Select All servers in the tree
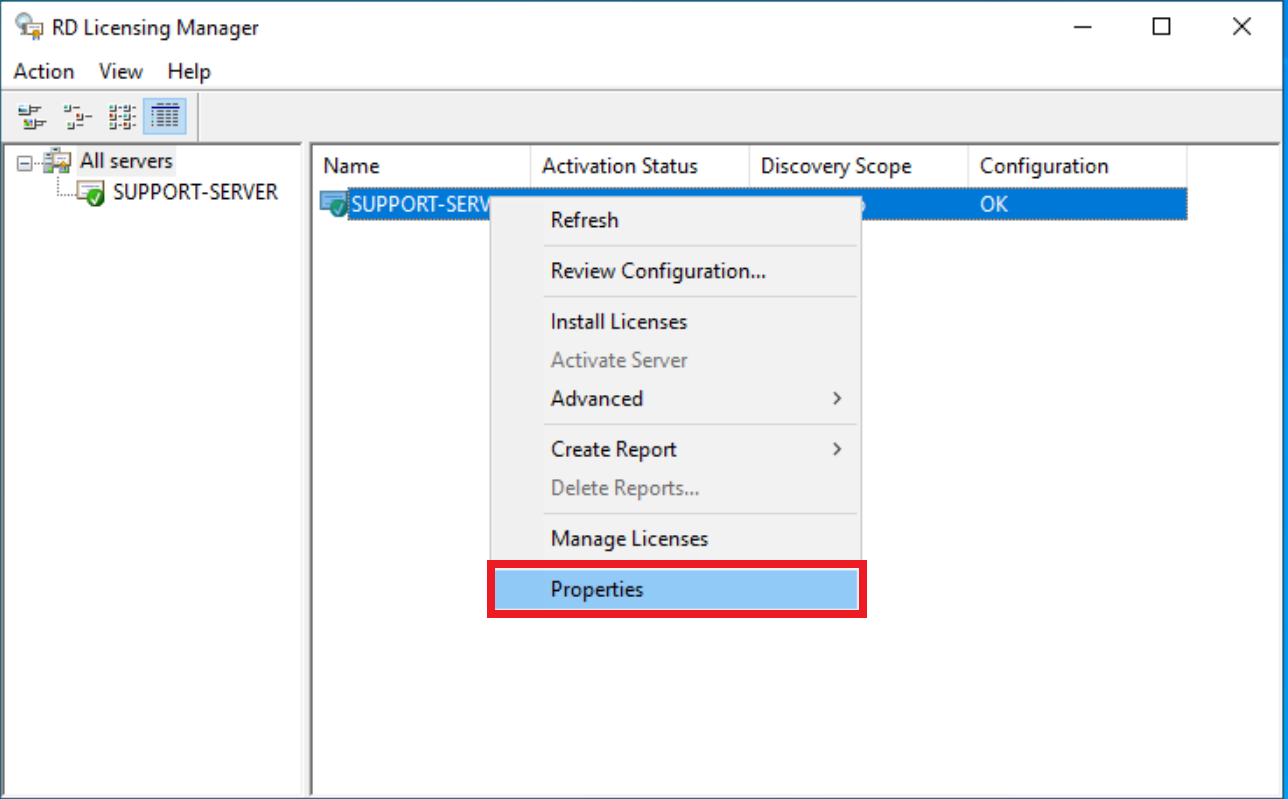This screenshot has height=799, width=1288. coord(126,161)
